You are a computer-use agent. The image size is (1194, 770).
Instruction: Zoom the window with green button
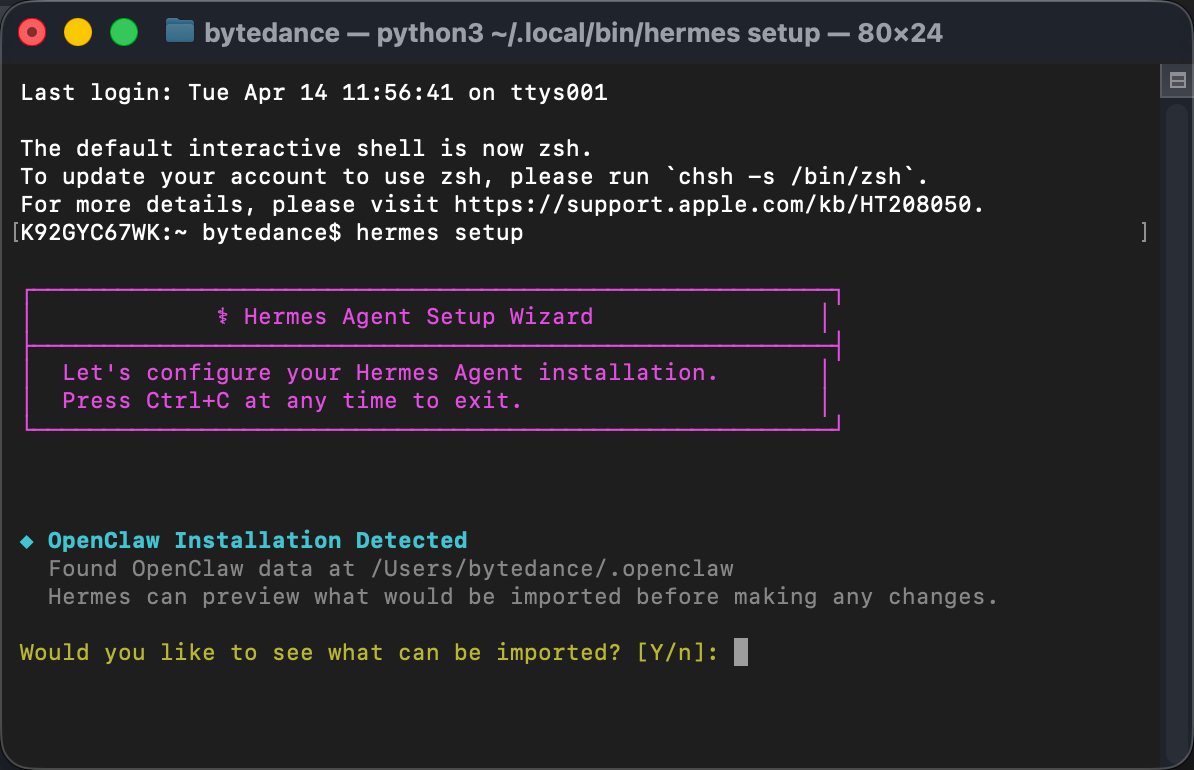point(123,32)
